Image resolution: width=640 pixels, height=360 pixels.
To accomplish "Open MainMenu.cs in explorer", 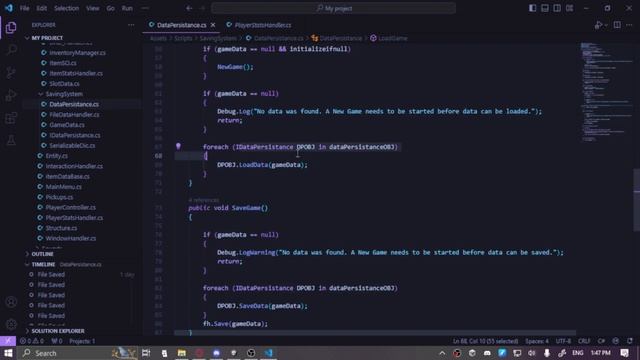I will point(63,187).
